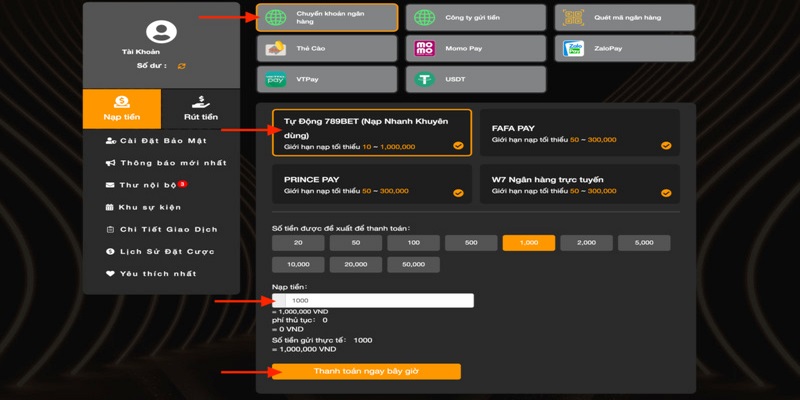Switch to the Nạp tiền tab
800x400 pixels.
coord(122,108)
